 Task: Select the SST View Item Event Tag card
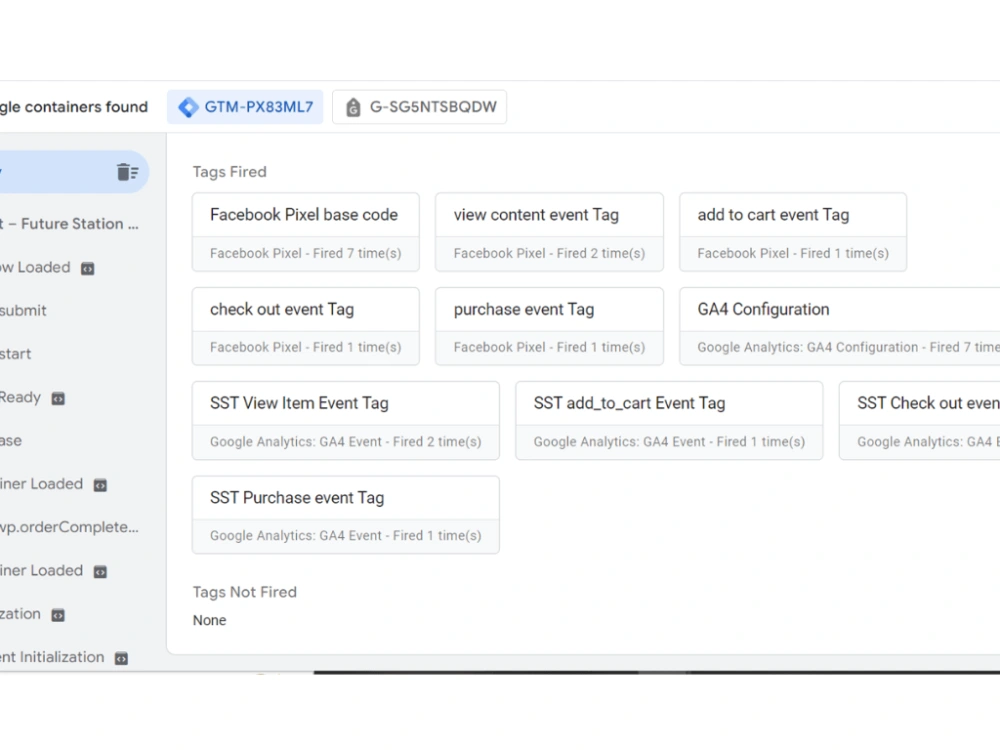click(345, 420)
